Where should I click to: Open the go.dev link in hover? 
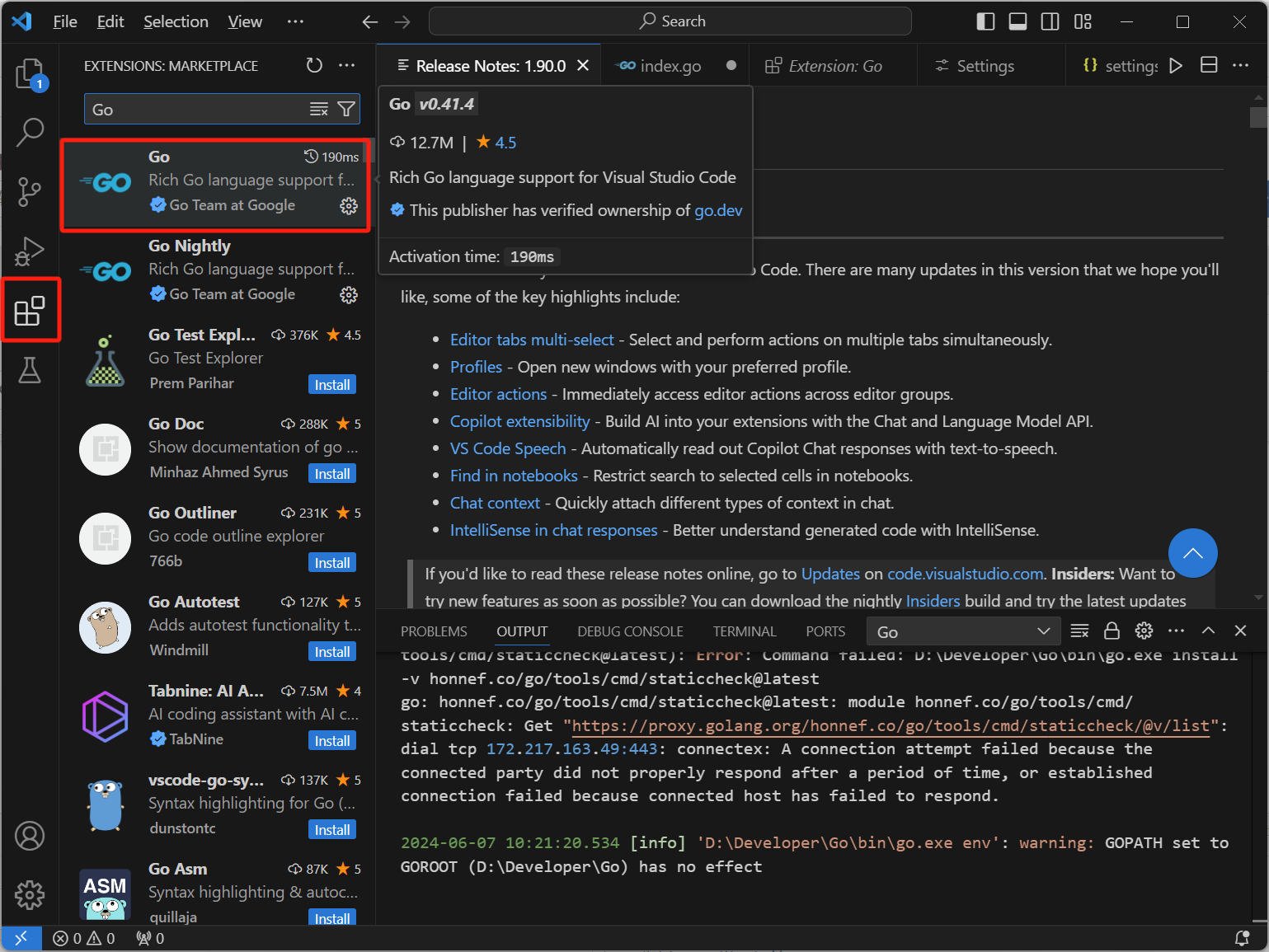[x=718, y=210]
